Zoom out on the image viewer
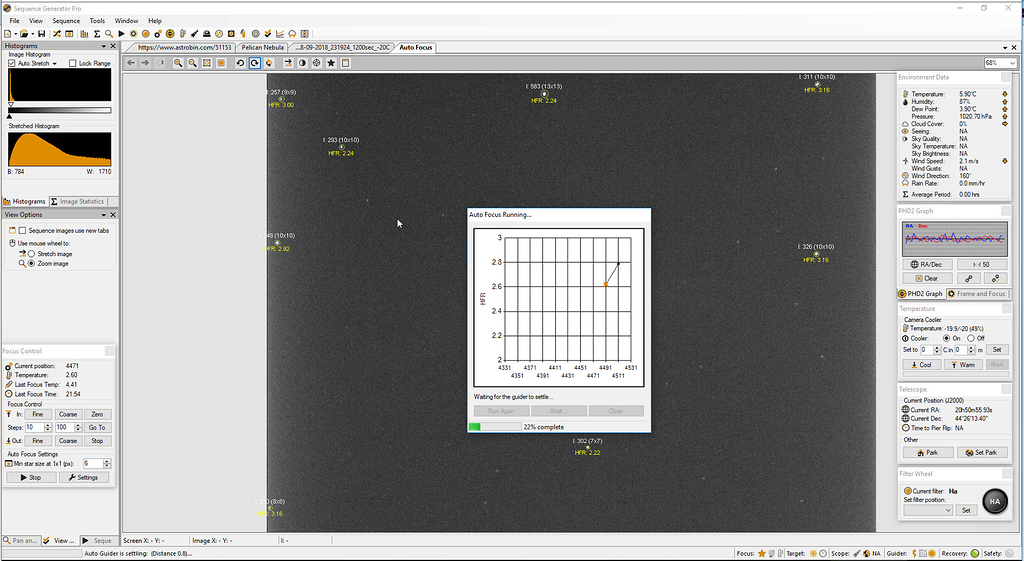Viewport: 1024px width, 561px height. (192, 63)
